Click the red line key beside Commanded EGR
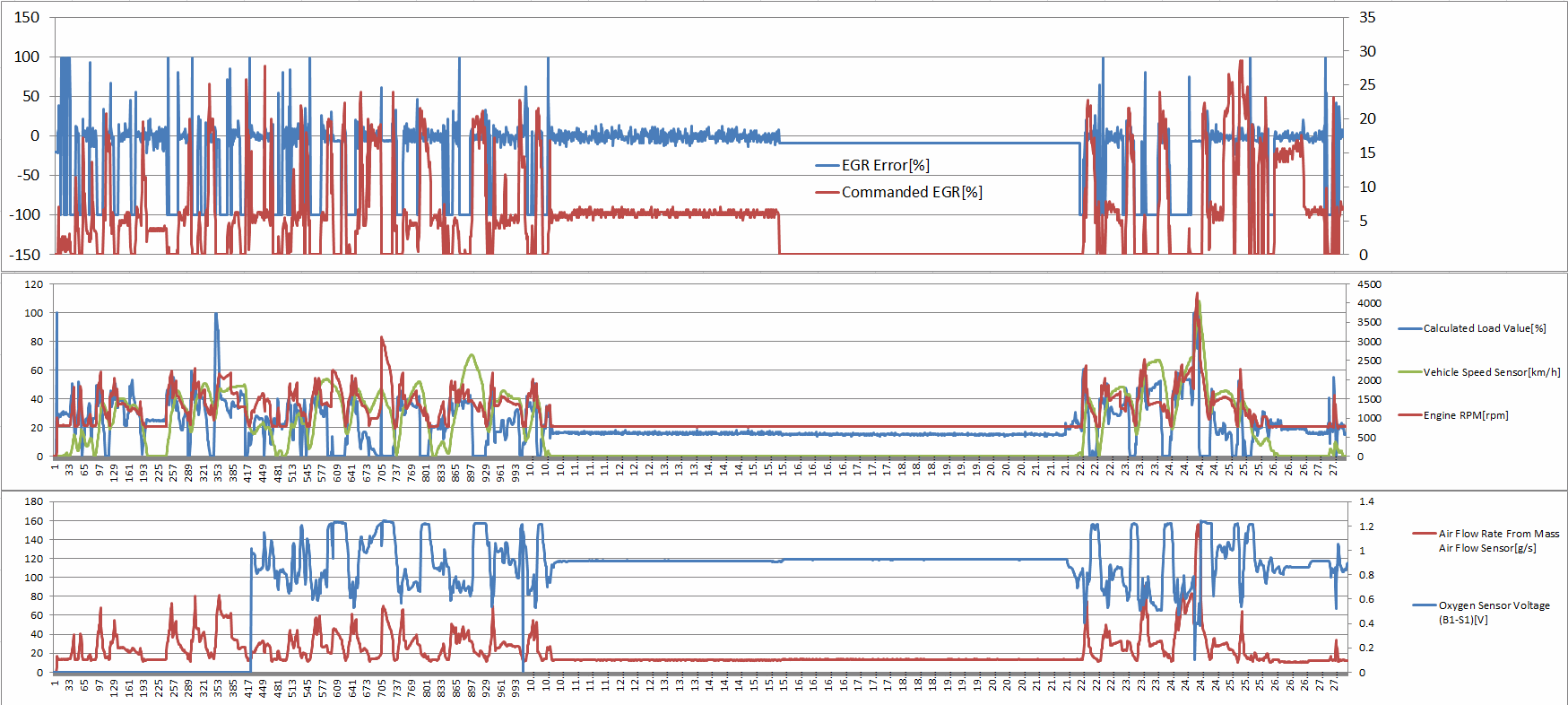Screen dimensions: 1568x705 coord(827,193)
